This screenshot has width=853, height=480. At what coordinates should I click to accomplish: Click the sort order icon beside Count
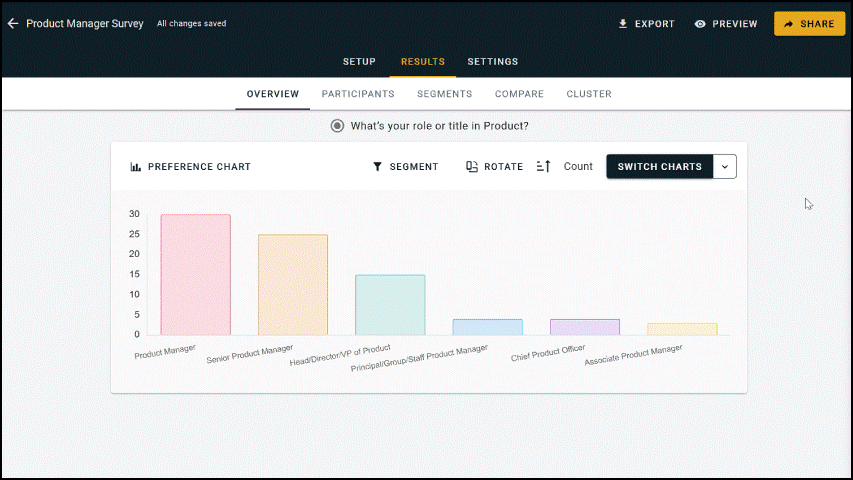point(544,167)
